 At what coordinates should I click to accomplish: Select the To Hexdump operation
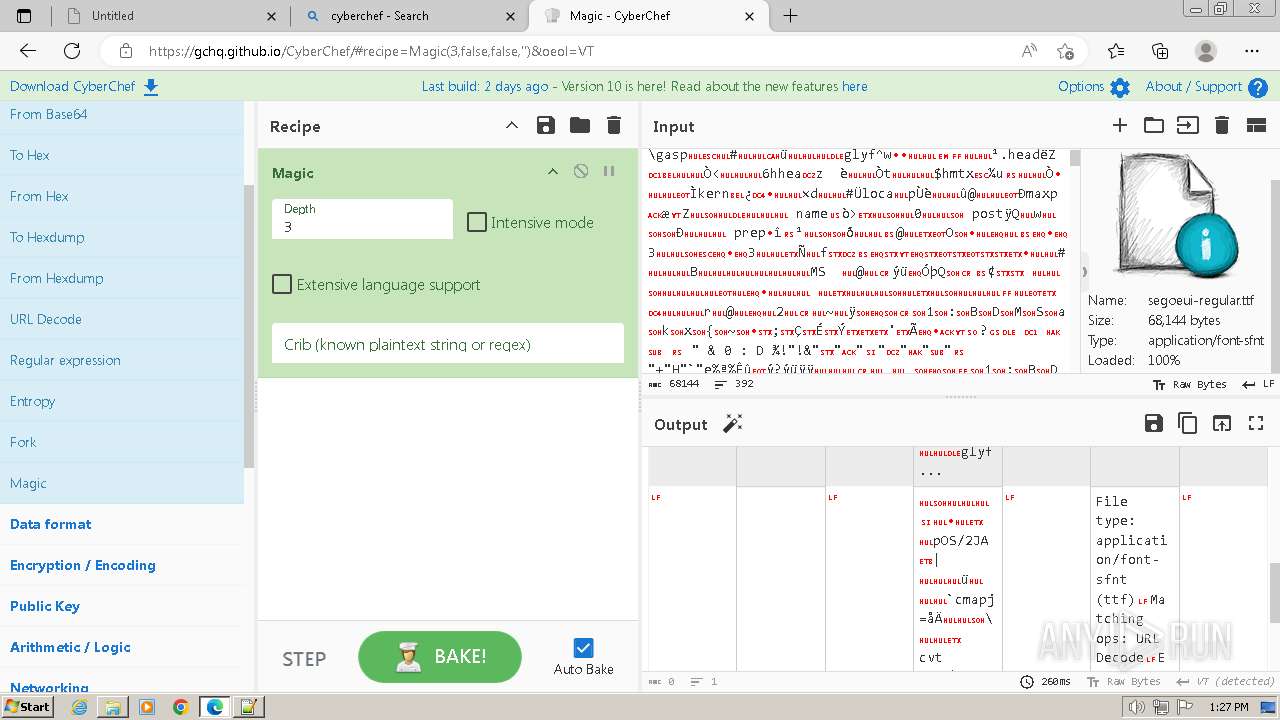pyautogui.click(x=122, y=237)
